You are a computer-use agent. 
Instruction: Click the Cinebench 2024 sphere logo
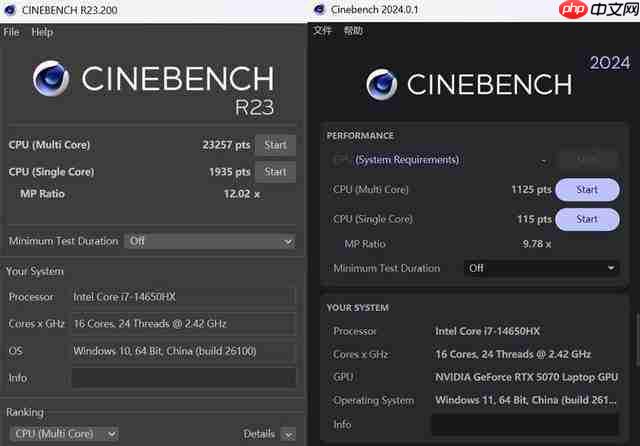[384, 86]
